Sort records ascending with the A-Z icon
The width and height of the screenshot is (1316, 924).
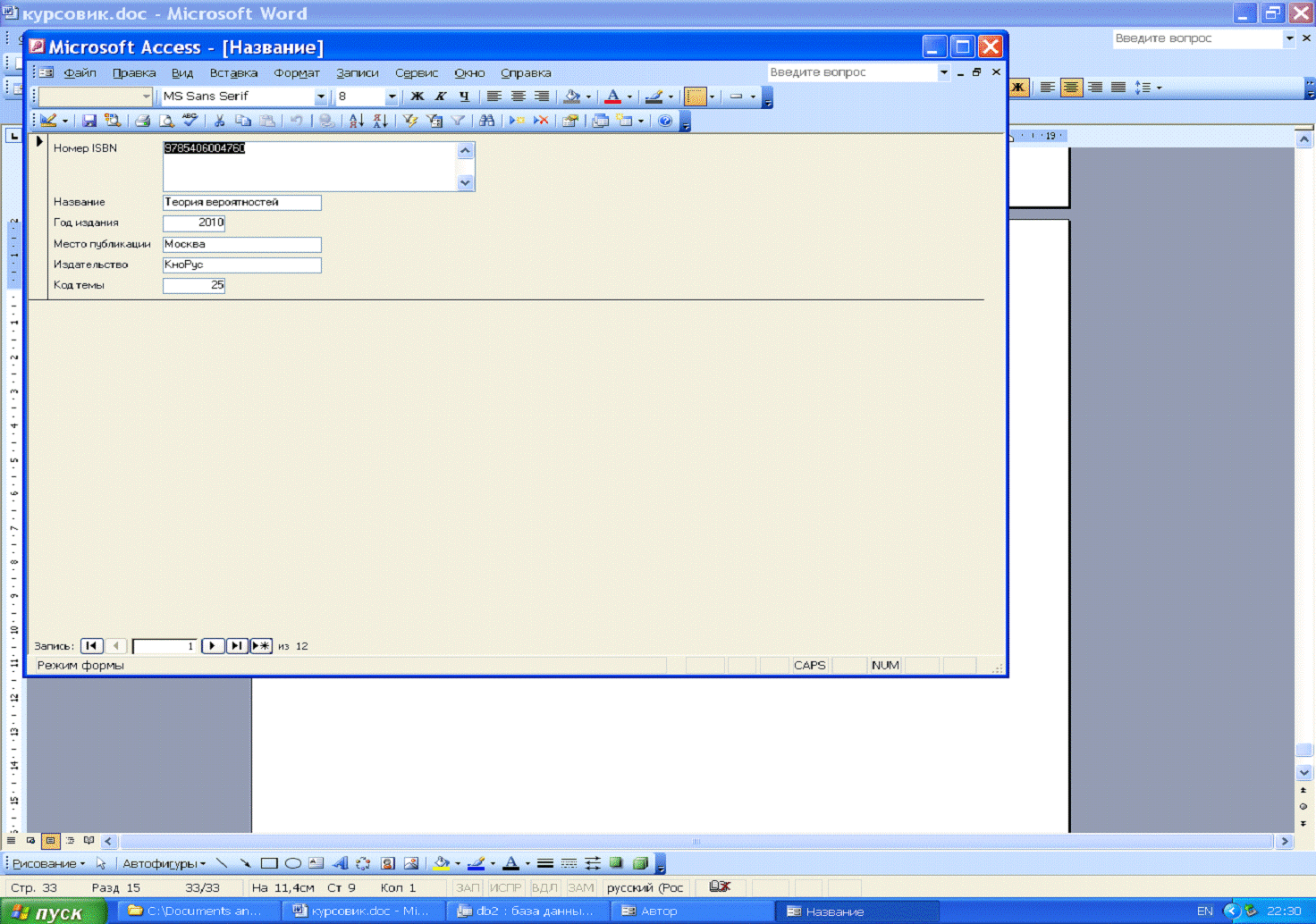[x=356, y=121]
